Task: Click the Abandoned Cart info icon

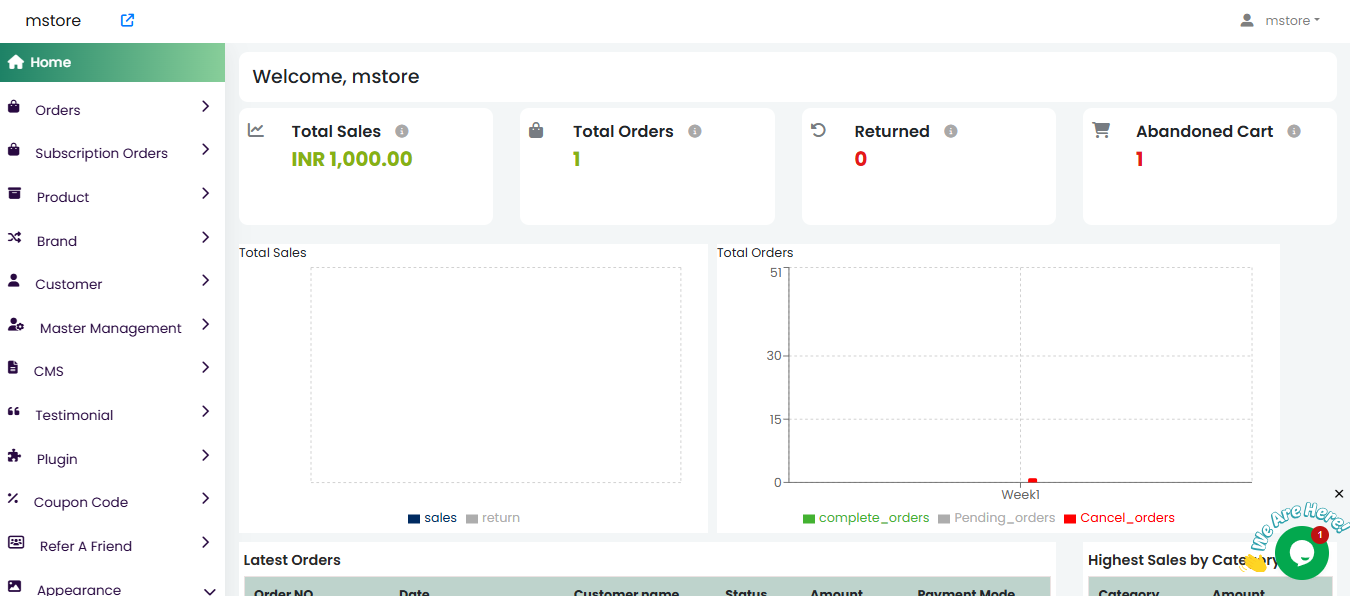Action: click(x=1294, y=131)
